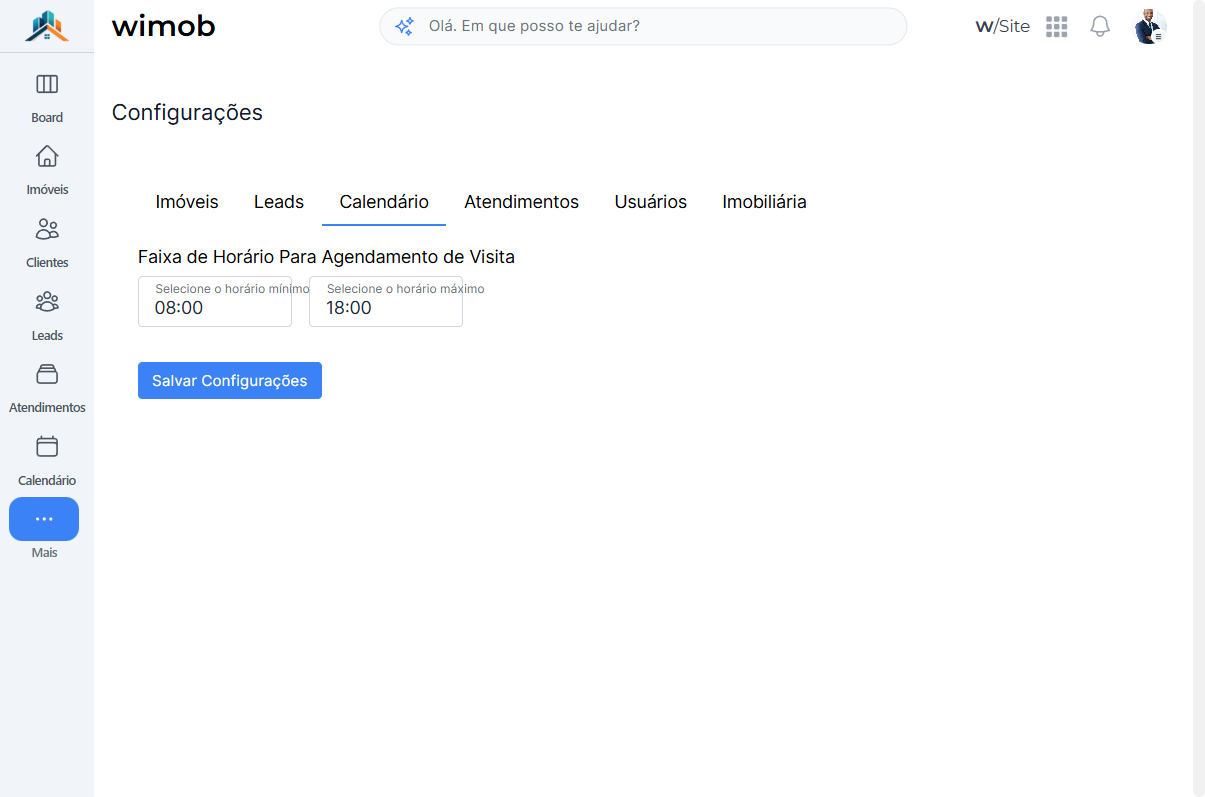The height and width of the screenshot is (797, 1205).
Task: Open the minimum time selector 08:00
Action: pyautogui.click(x=215, y=301)
